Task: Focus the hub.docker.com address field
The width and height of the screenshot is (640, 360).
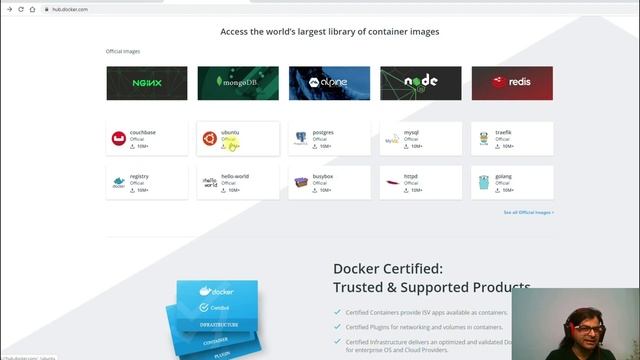Action: pos(70,9)
